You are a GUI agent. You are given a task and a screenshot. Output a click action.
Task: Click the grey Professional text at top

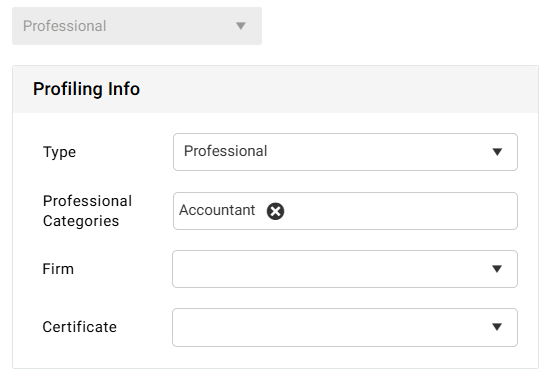65,26
